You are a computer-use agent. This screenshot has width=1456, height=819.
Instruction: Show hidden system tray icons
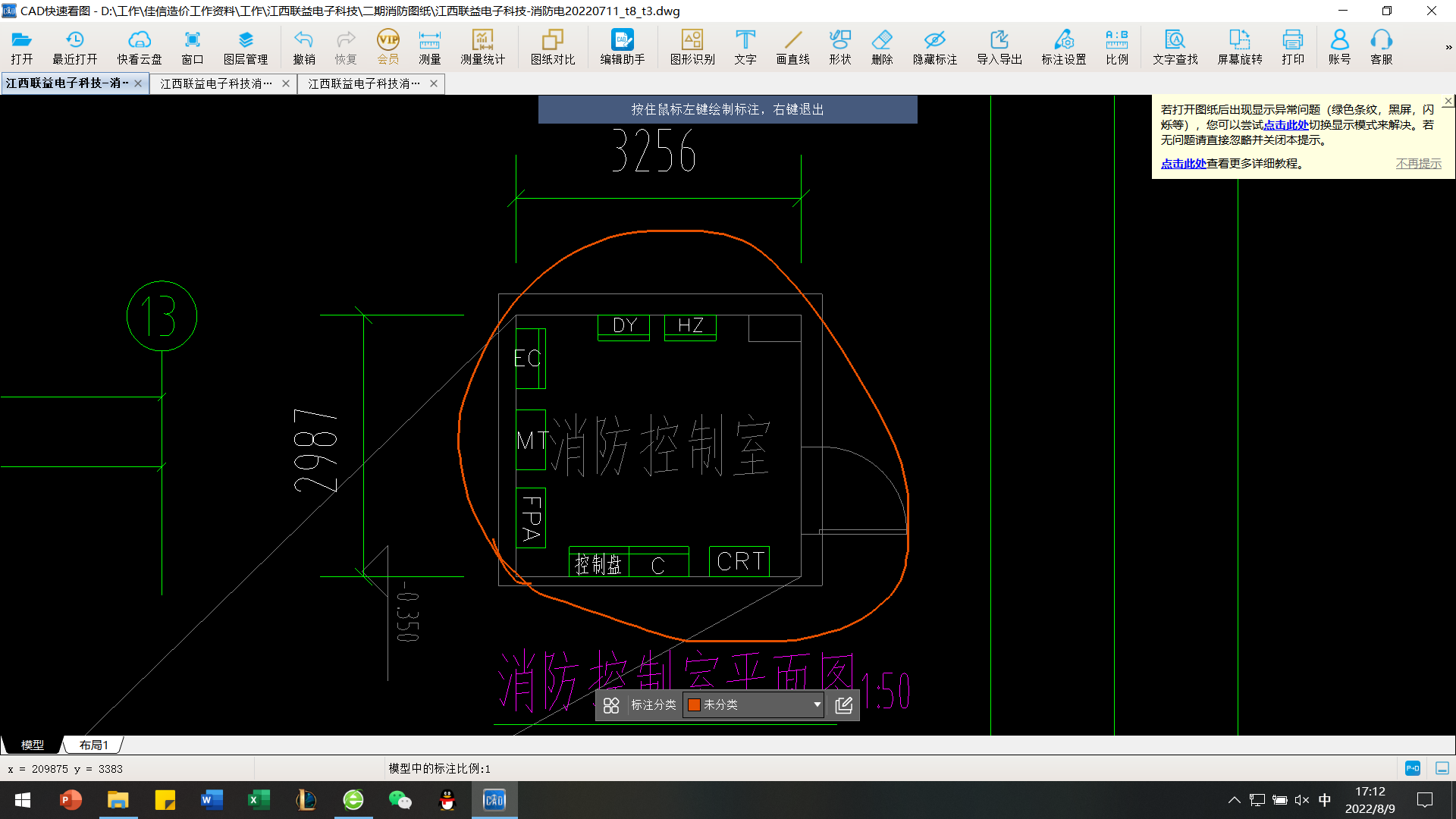(x=1234, y=800)
